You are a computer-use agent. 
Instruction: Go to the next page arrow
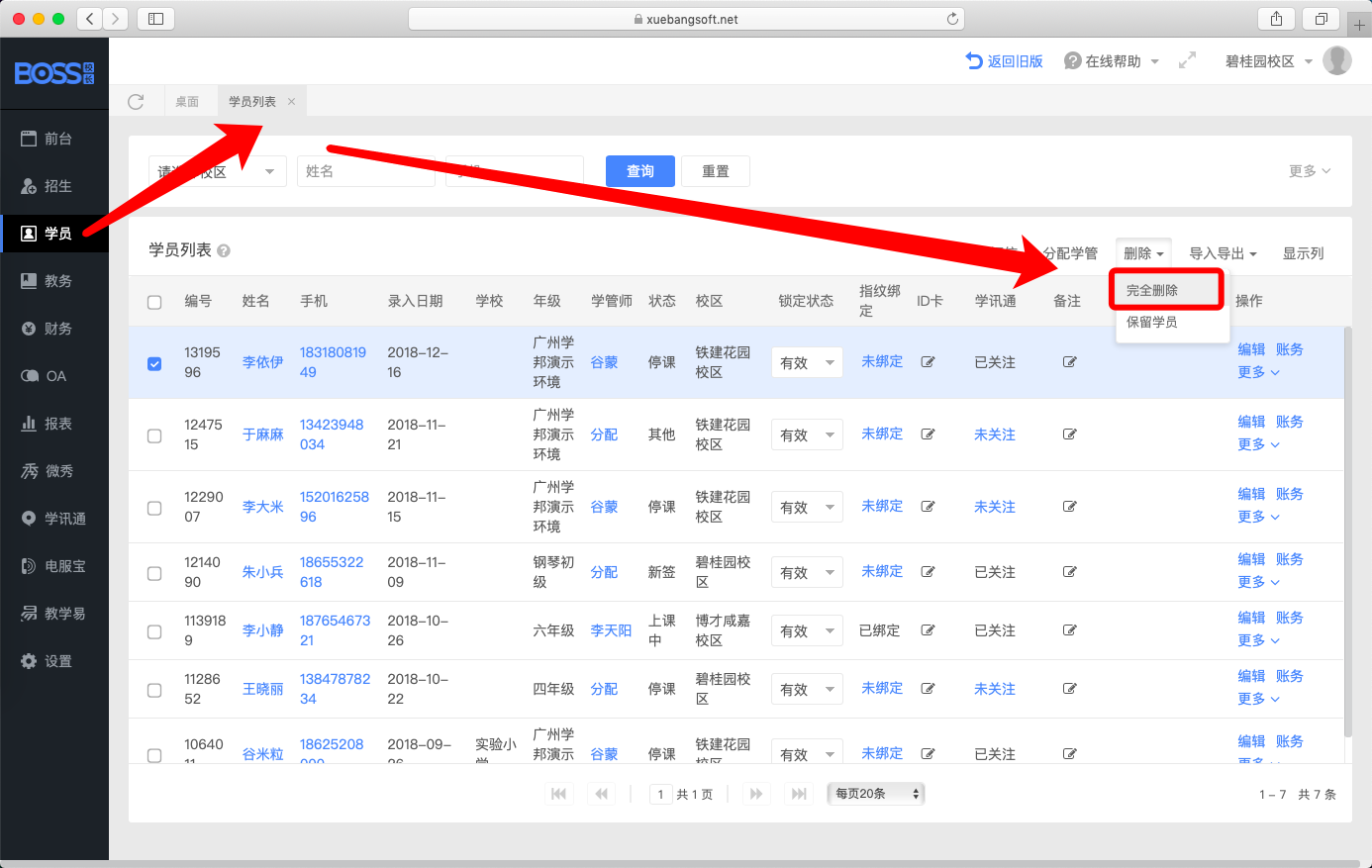click(756, 794)
